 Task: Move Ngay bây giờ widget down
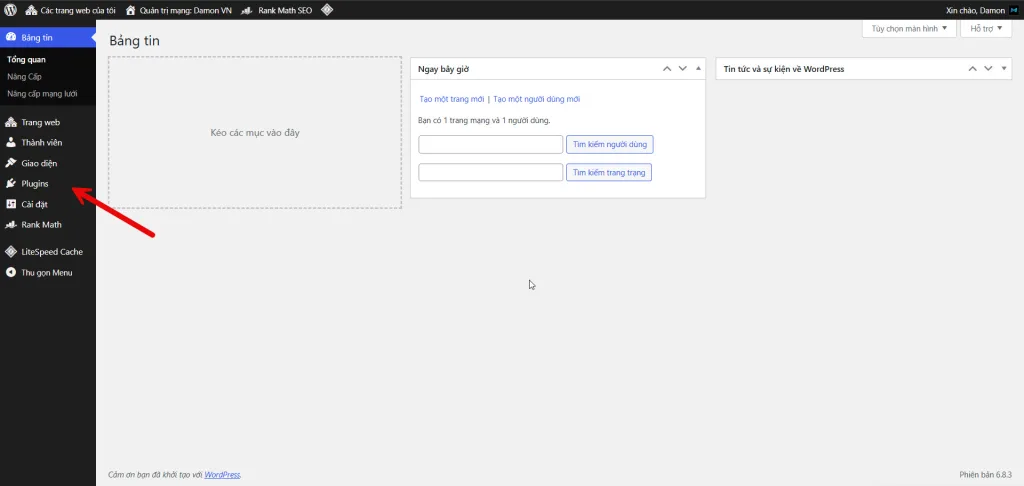point(682,69)
